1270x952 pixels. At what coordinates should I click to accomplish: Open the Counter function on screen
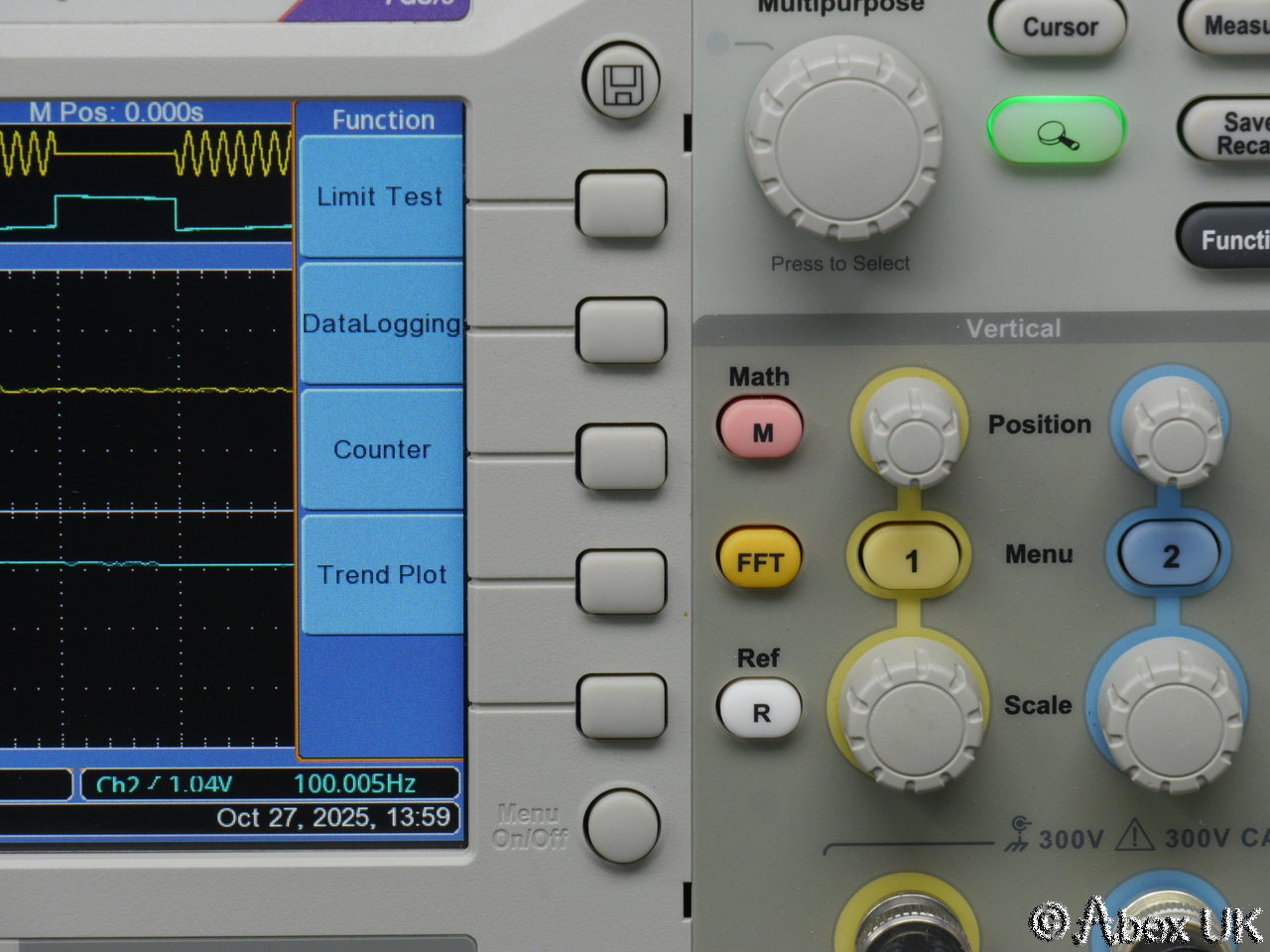381,449
